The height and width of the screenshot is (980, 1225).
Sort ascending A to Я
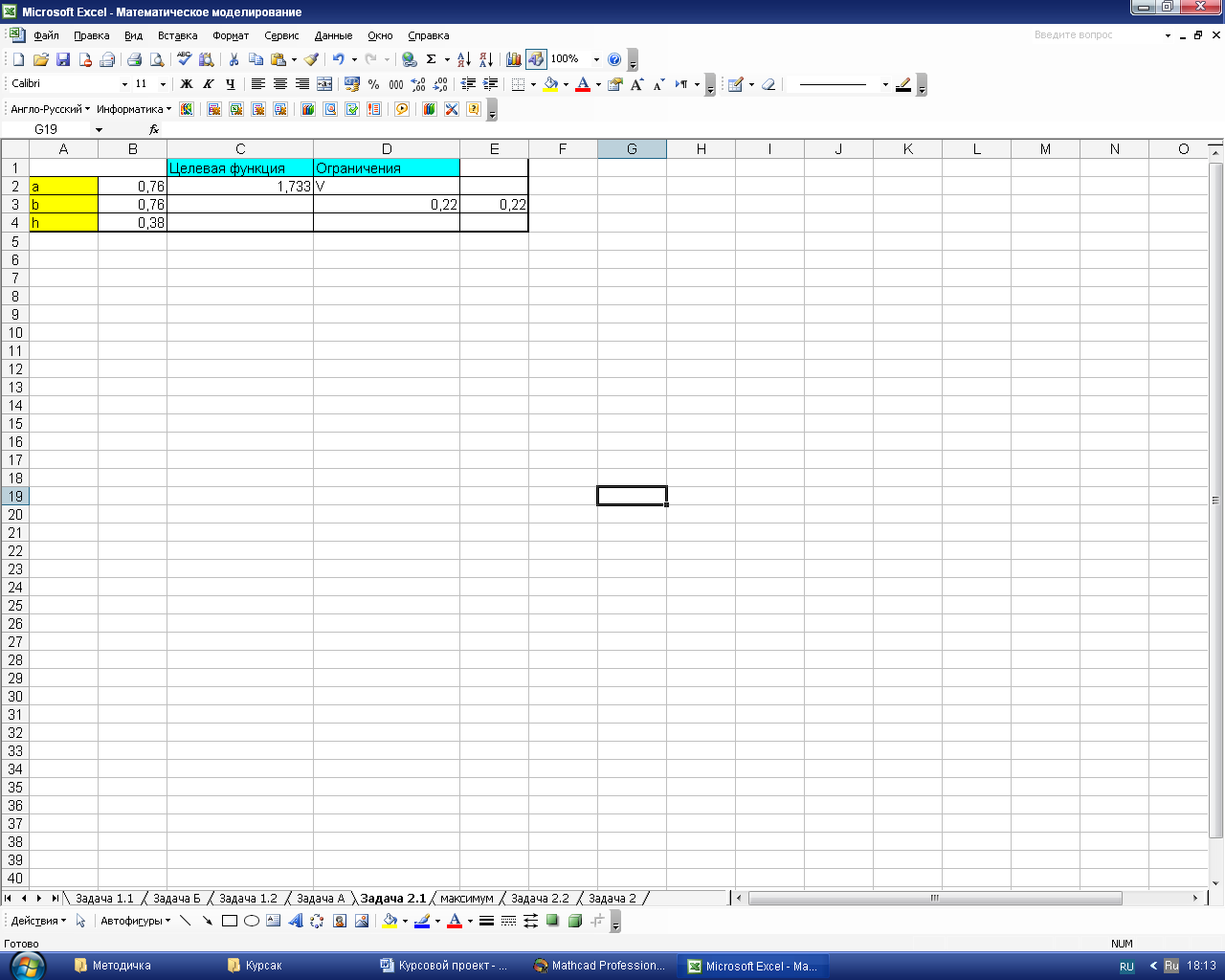464,59
